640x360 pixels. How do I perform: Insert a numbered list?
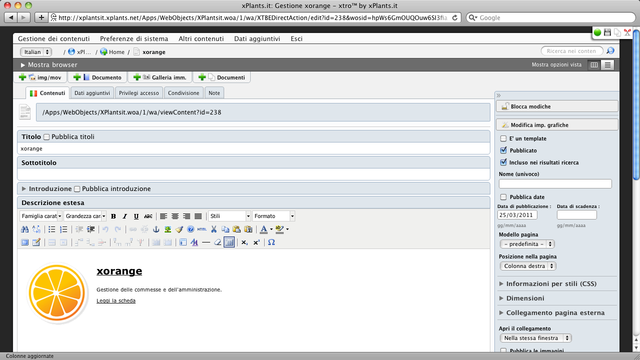63,229
